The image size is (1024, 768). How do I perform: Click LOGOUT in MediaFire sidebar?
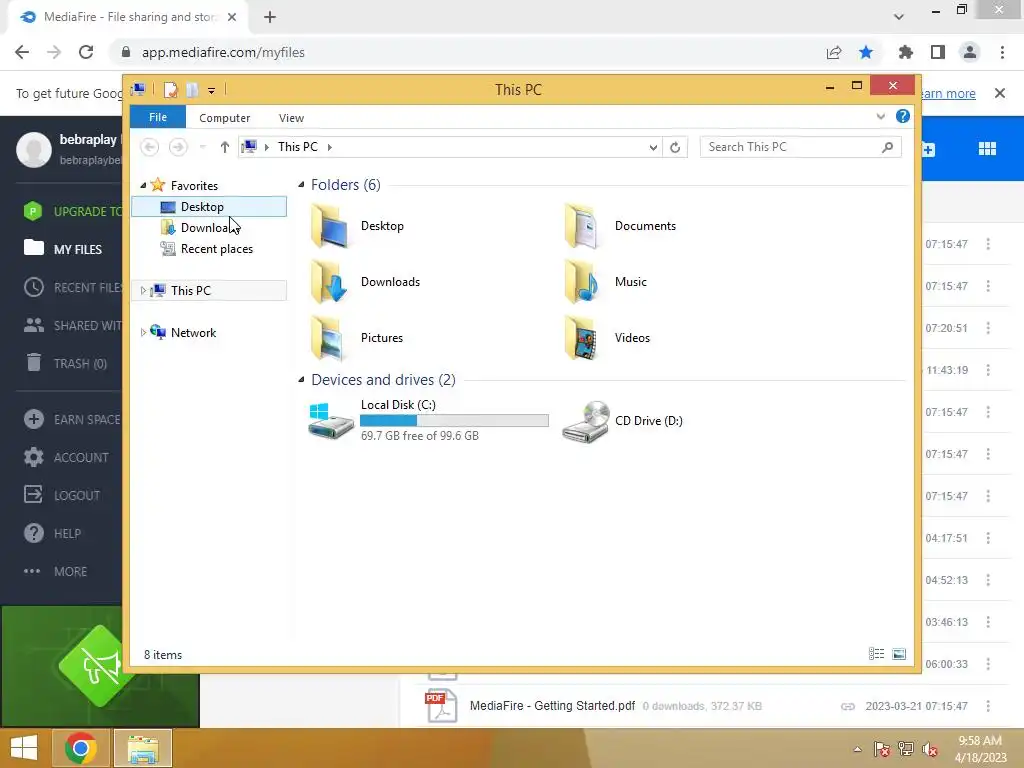tap(62, 495)
